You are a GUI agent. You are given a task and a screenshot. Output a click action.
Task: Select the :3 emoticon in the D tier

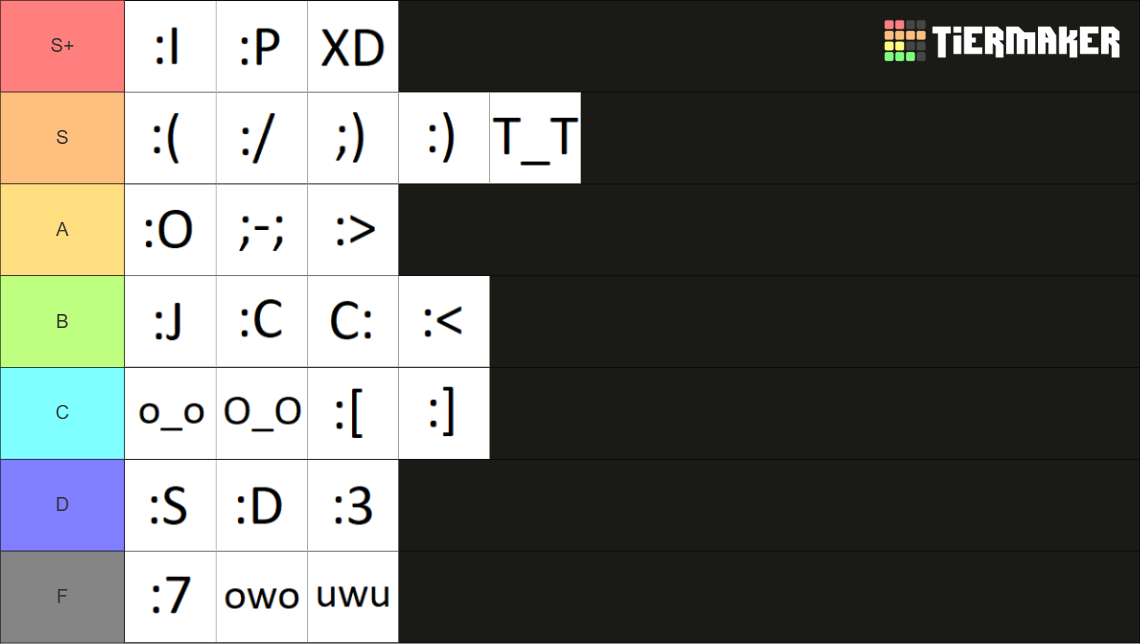353,505
